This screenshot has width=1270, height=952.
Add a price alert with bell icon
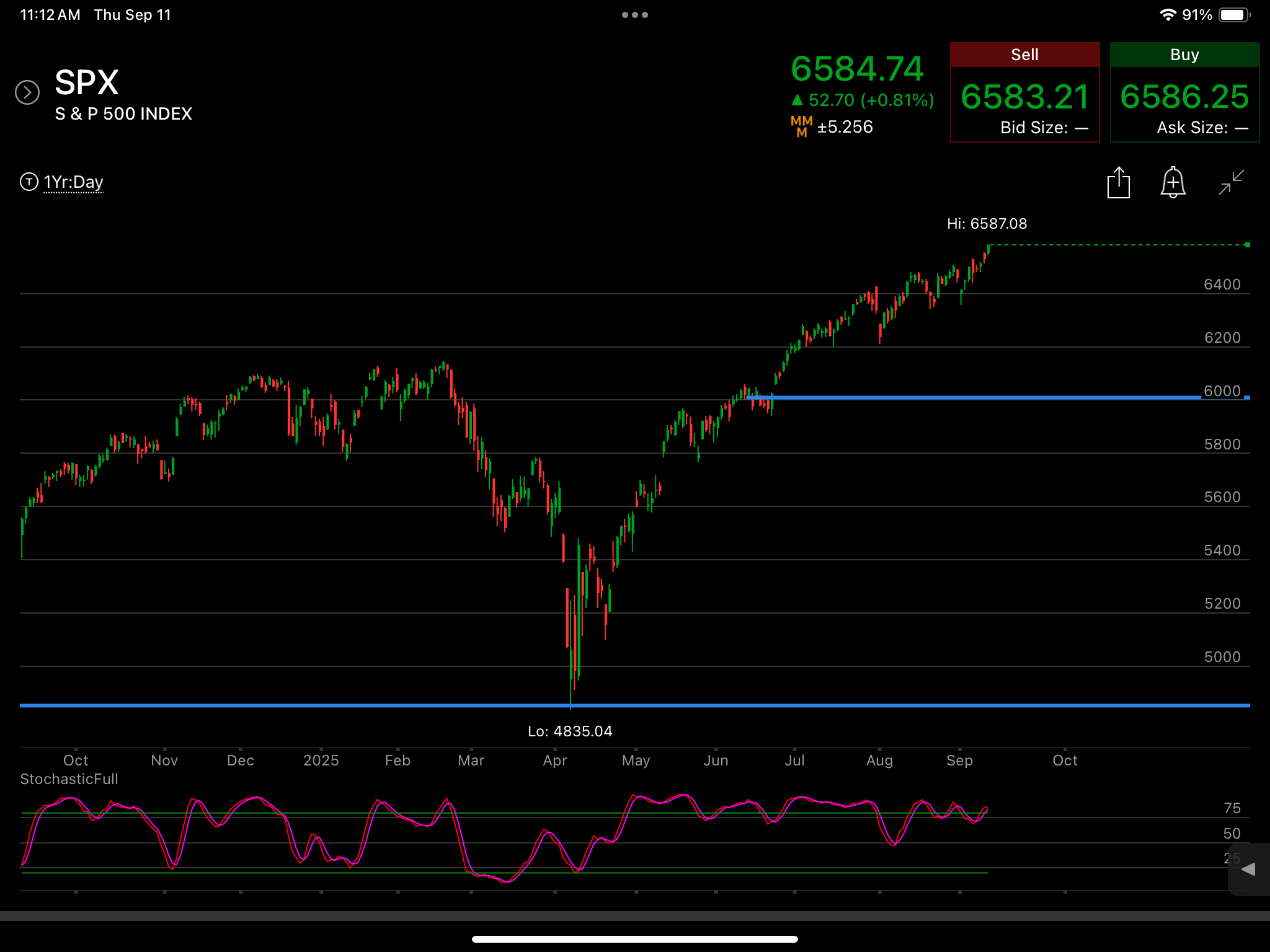[x=1173, y=182]
